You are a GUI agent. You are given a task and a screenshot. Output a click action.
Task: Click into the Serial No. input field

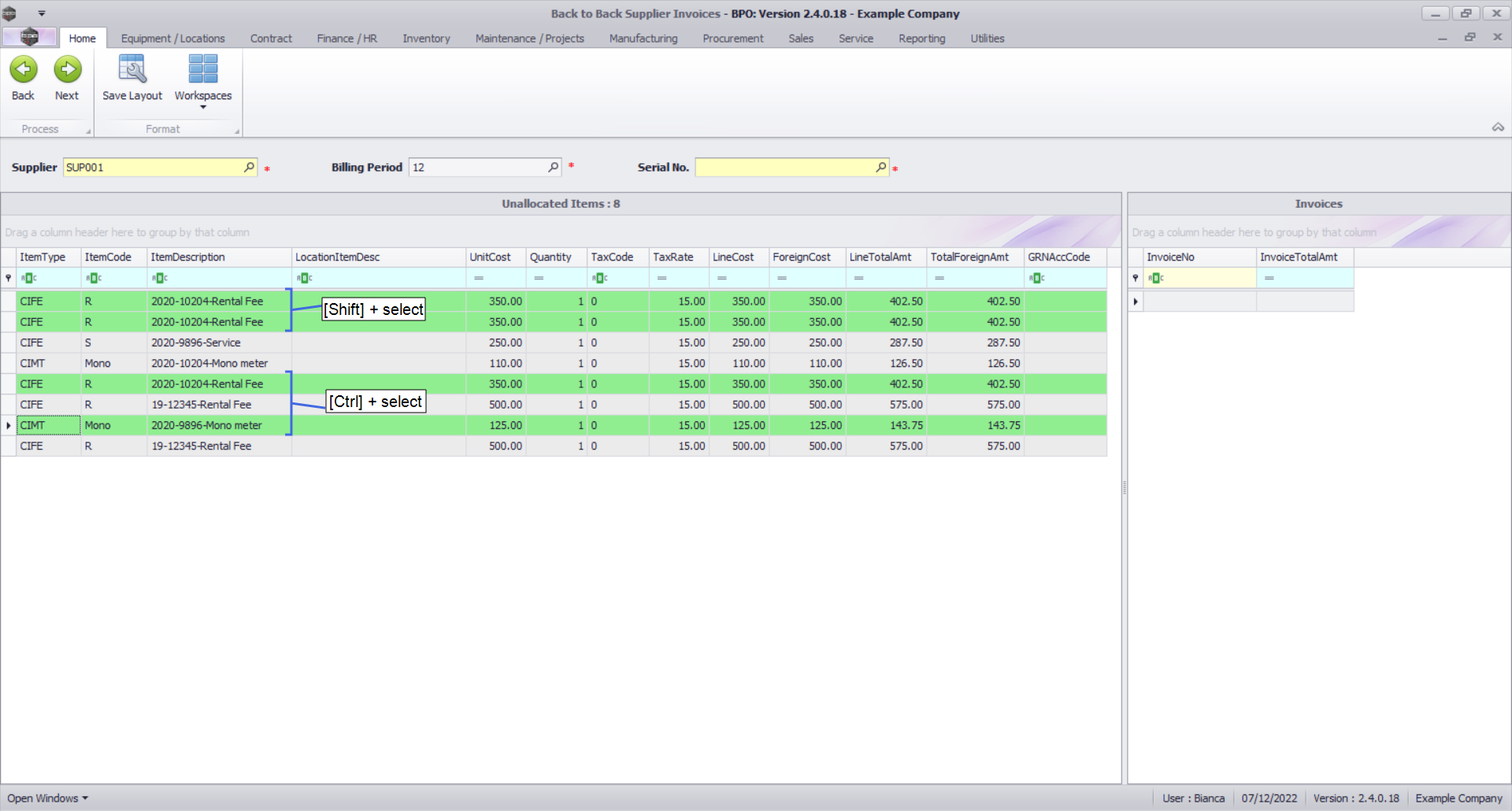point(784,167)
